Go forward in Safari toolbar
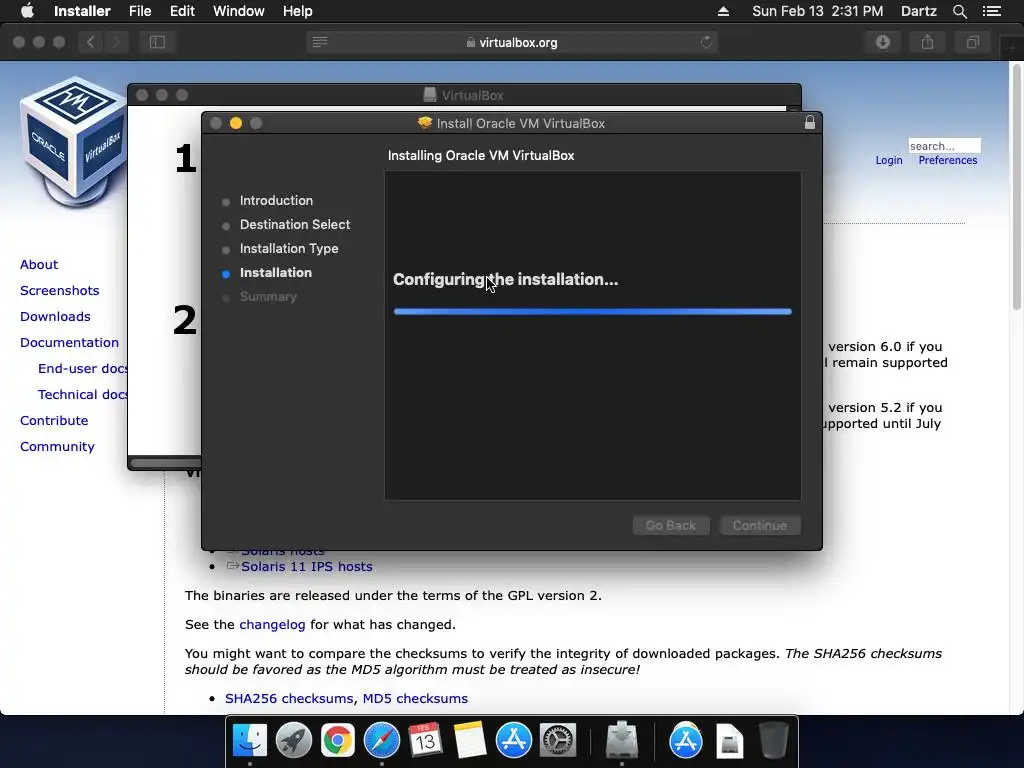 coord(116,42)
